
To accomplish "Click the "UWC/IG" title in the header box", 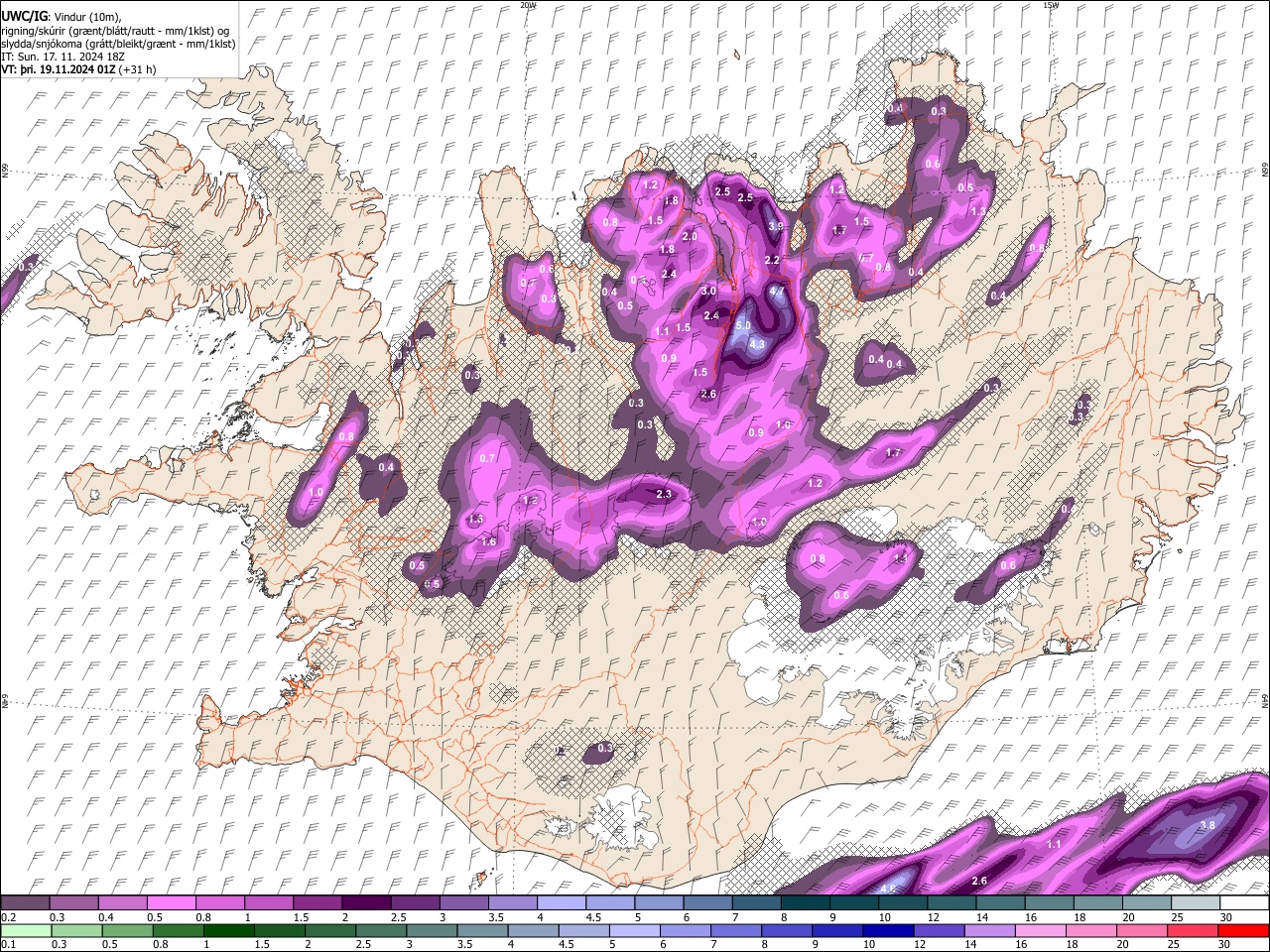I will [x=24, y=16].
